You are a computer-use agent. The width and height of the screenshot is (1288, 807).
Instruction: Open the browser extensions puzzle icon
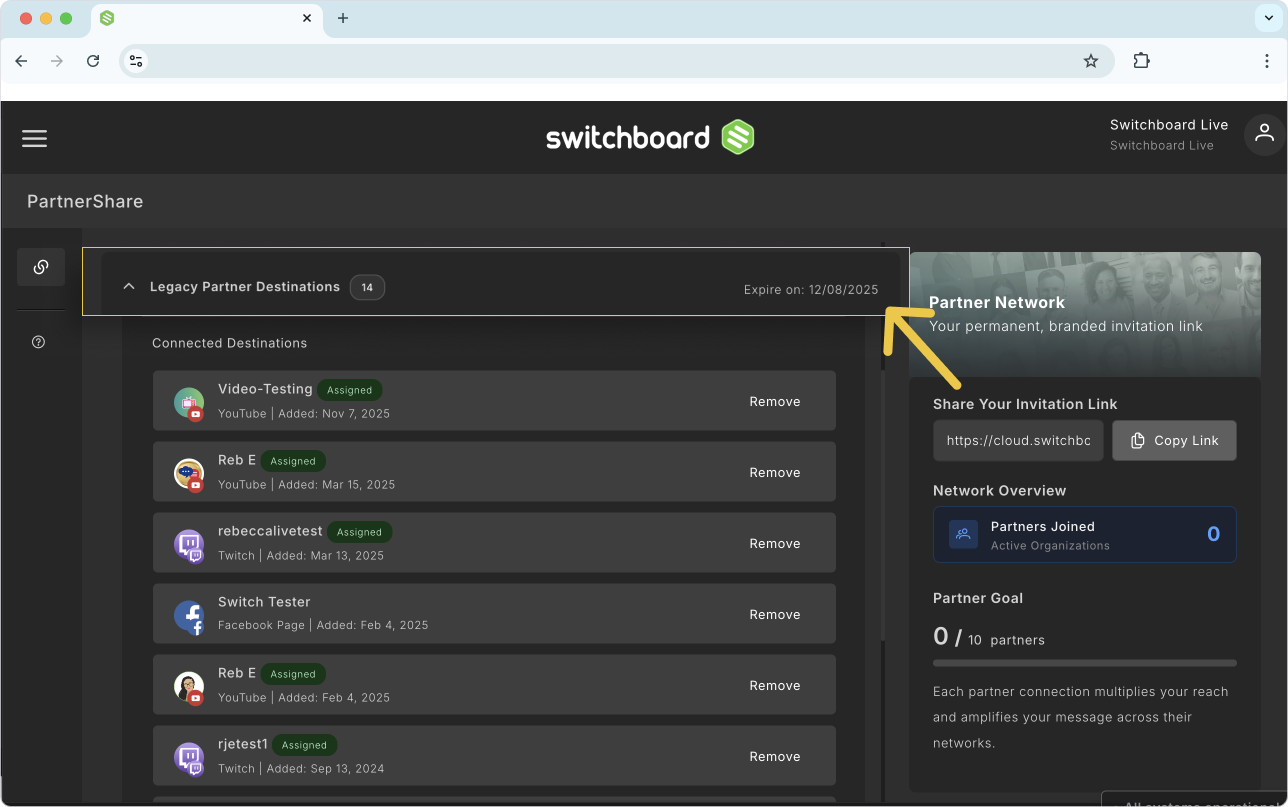[1141, 61]
